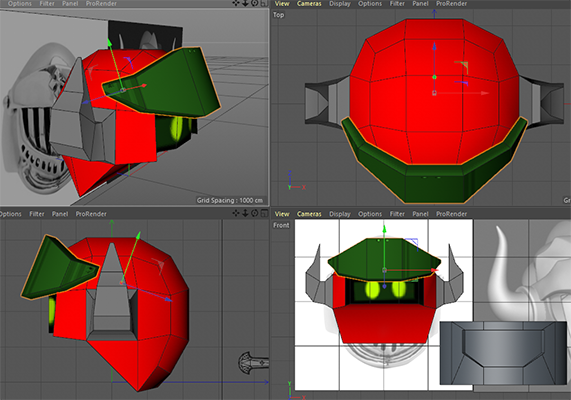Toggle the maximize-view icon in the perspective viewport header

pyautogui.click(x=264, y=3)
